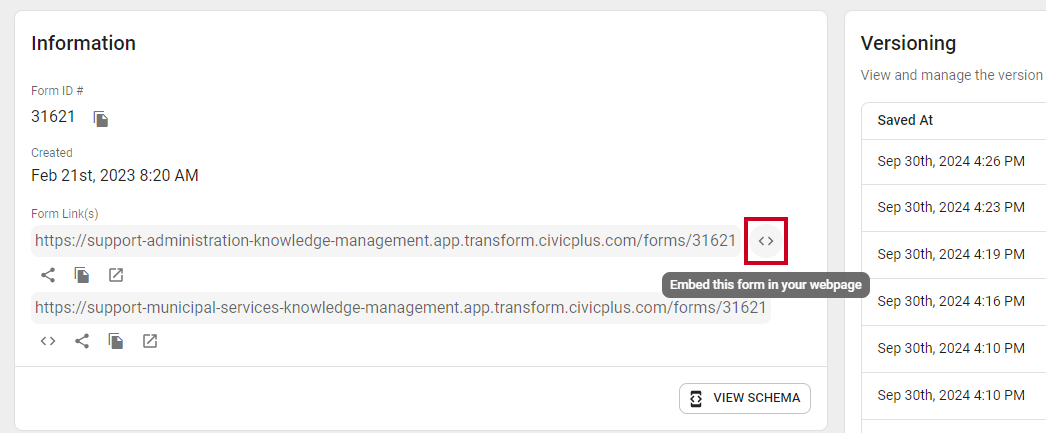The width and height of the screenshot is (1046, 433).
Task: Copy the Form ID 31621
Action: pyautogui.click(x=101, y=119)
